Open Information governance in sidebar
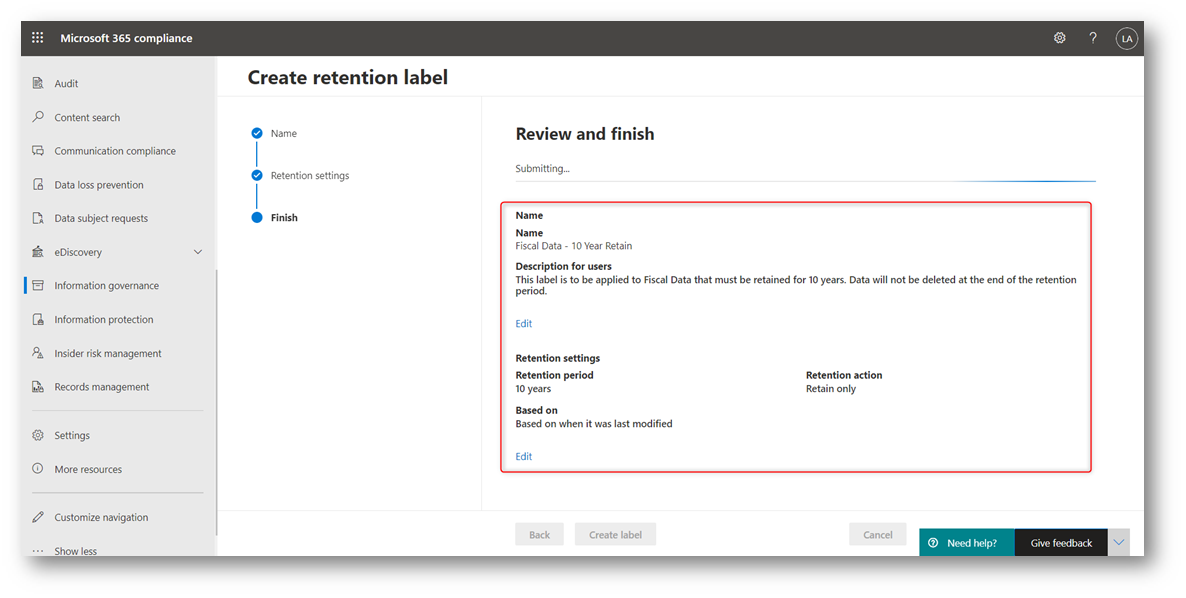 (106, 286)
